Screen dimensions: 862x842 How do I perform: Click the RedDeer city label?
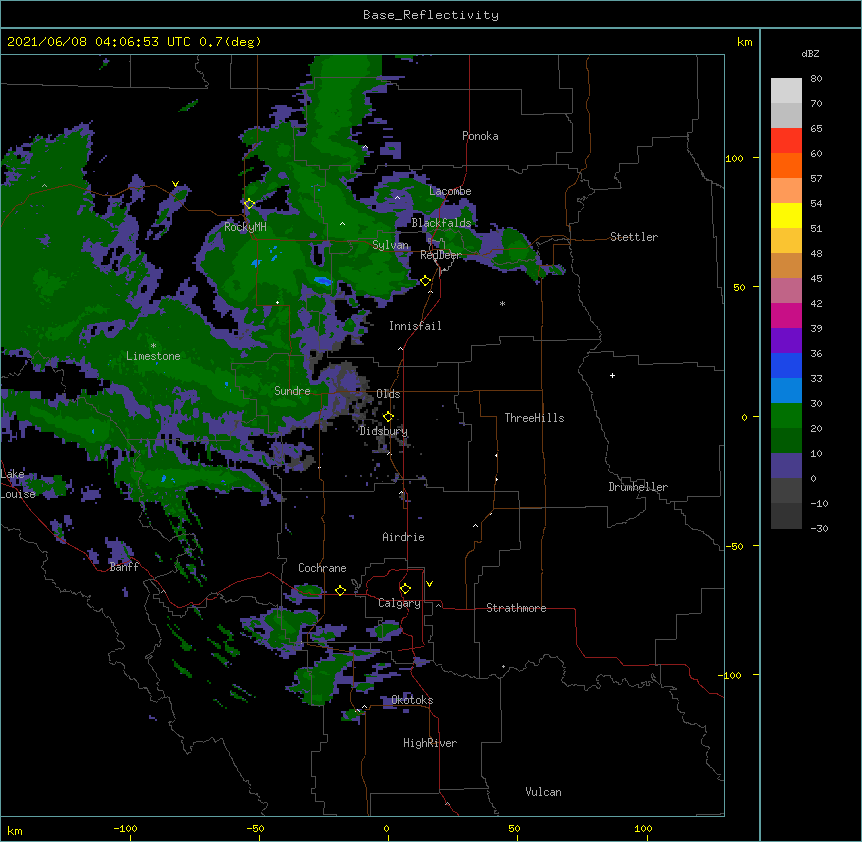440,255
